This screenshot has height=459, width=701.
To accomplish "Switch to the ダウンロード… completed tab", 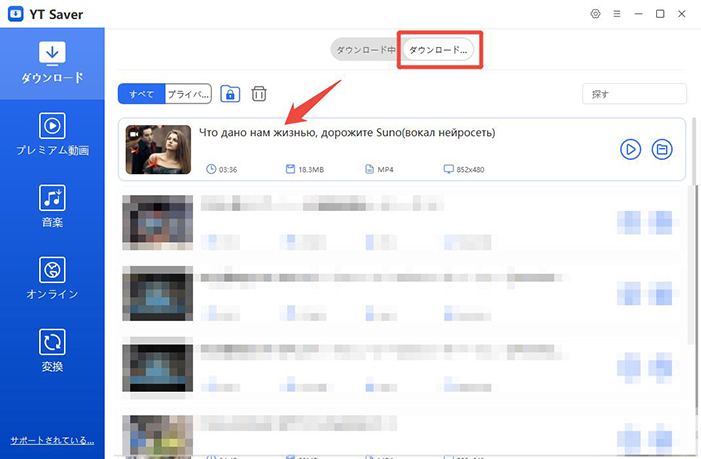I will point(438,50).
